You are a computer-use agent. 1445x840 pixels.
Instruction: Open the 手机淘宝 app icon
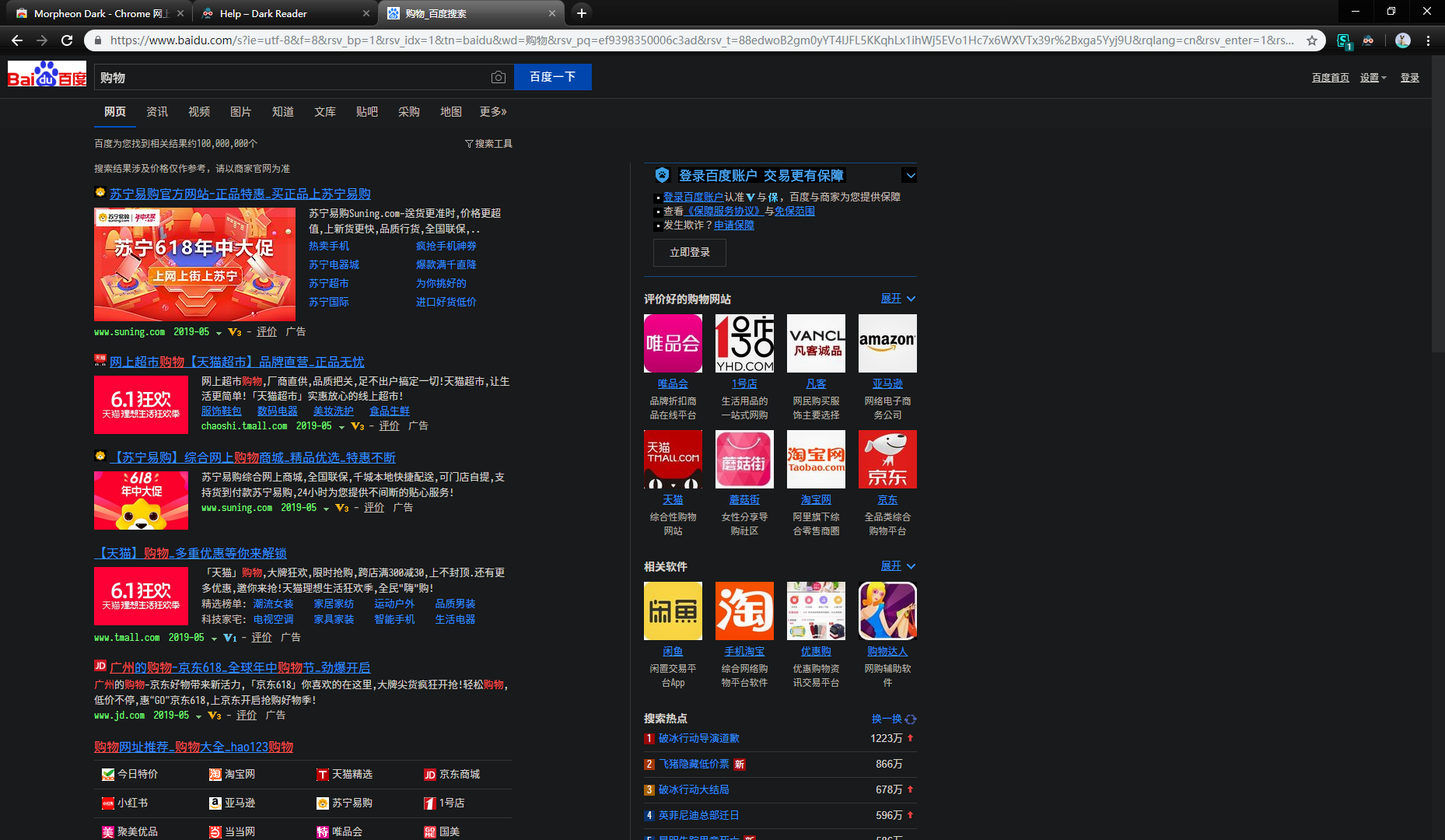tap(744, 611)
